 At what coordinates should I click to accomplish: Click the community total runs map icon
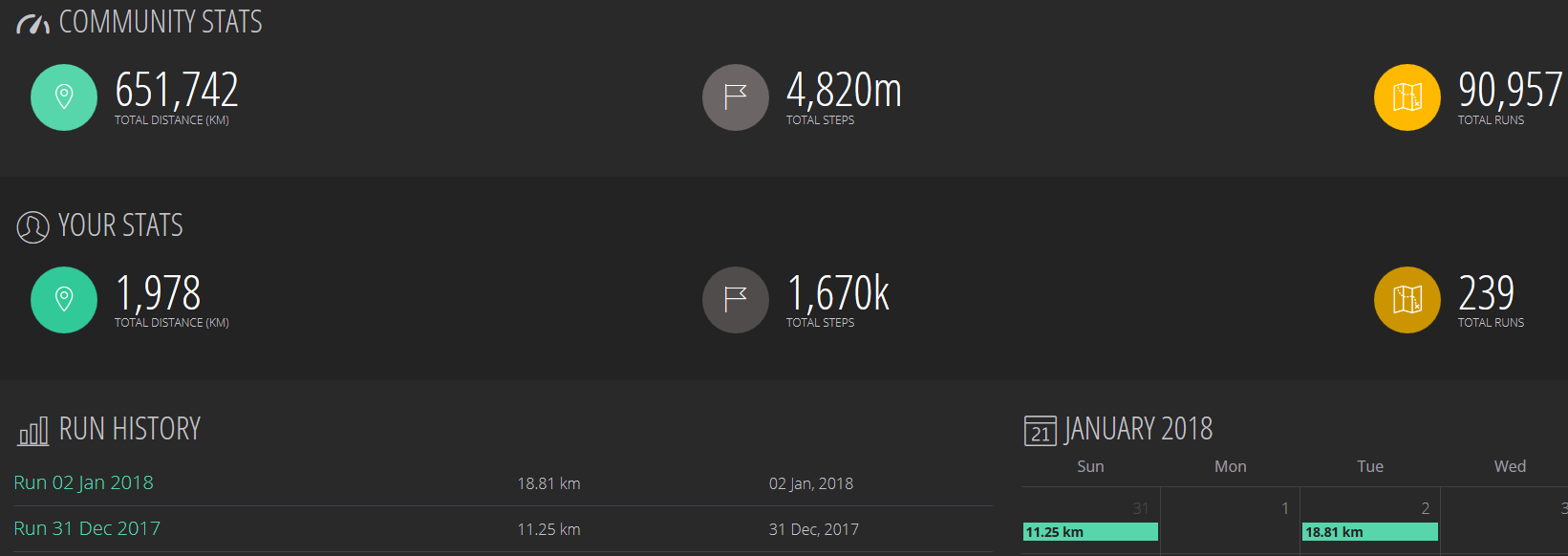click(1407, 96)
